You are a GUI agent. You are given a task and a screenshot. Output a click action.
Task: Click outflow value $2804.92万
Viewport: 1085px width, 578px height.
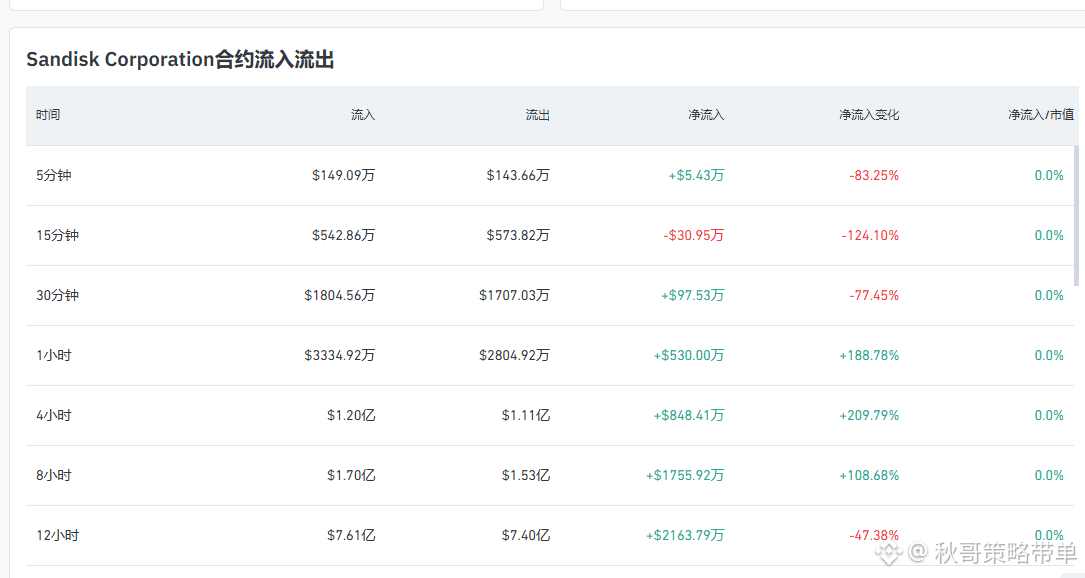coord(514,356)
